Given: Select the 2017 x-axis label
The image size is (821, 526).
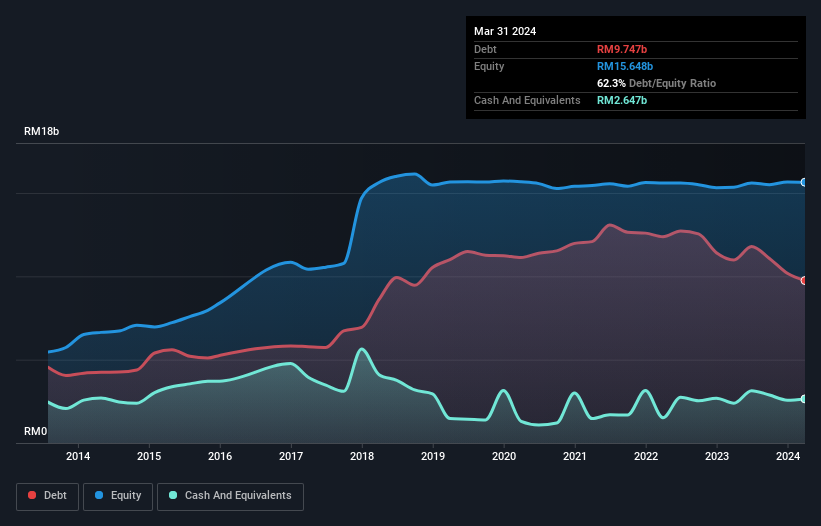Looking at the screenshot, I should [x=291, y=456].
